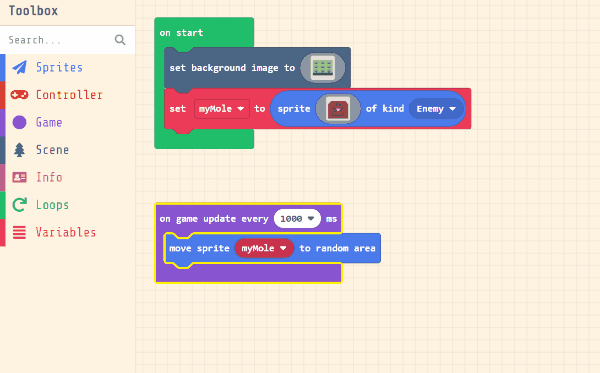Click the Game purple circle icon
The height and width of the screenshot is (373, 600).
tap(20, 122)
